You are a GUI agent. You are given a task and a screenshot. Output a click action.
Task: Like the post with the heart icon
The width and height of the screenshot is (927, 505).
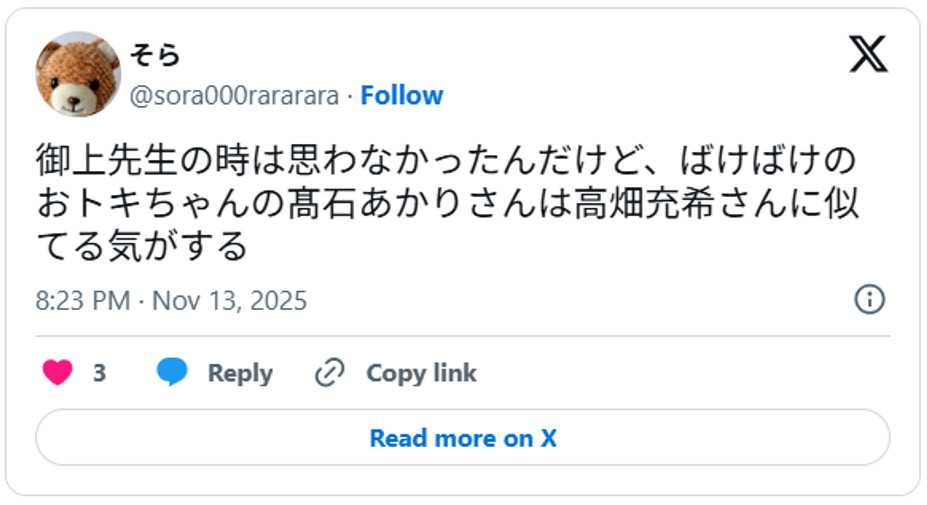coord(58,373)
